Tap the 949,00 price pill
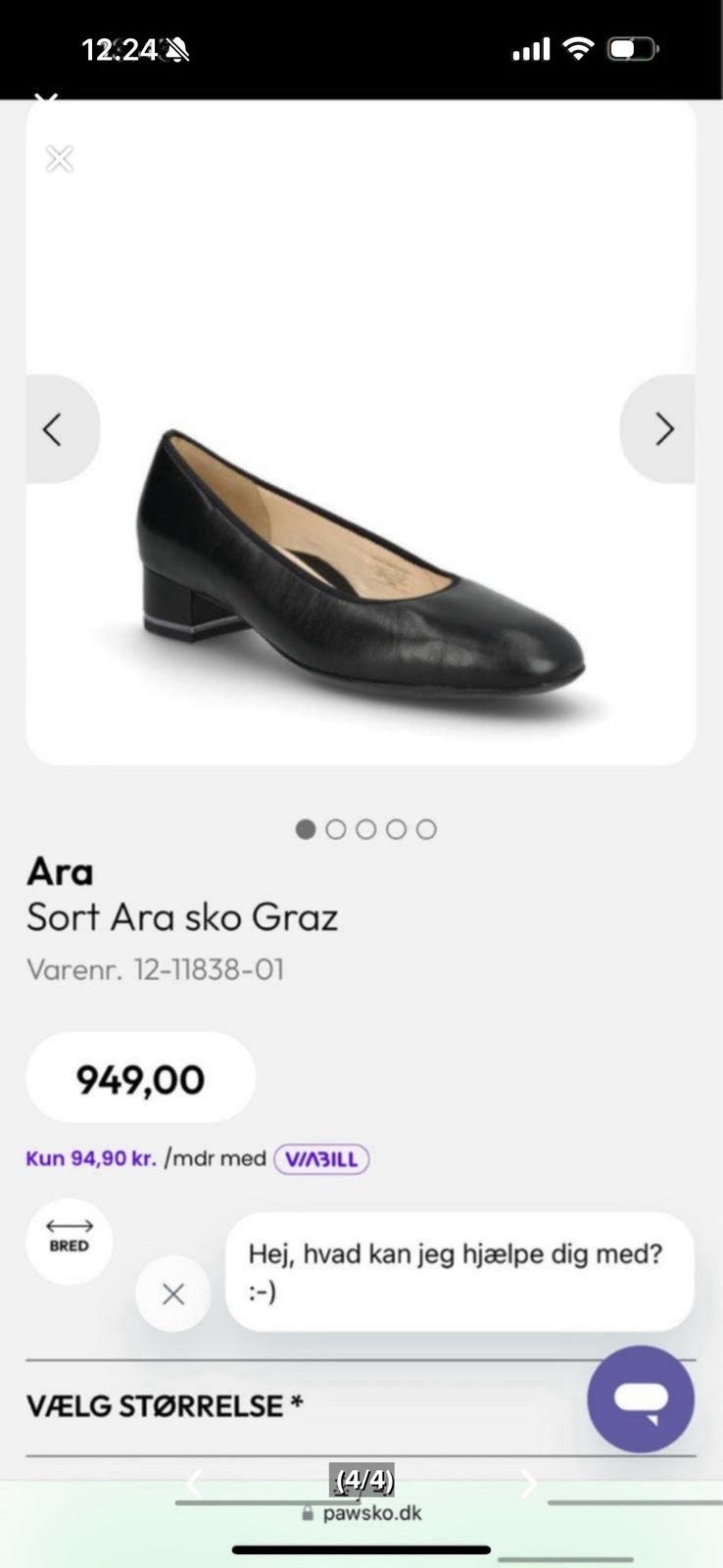The height and width of the screenshot is (1568, 723). coord(141,1078)
